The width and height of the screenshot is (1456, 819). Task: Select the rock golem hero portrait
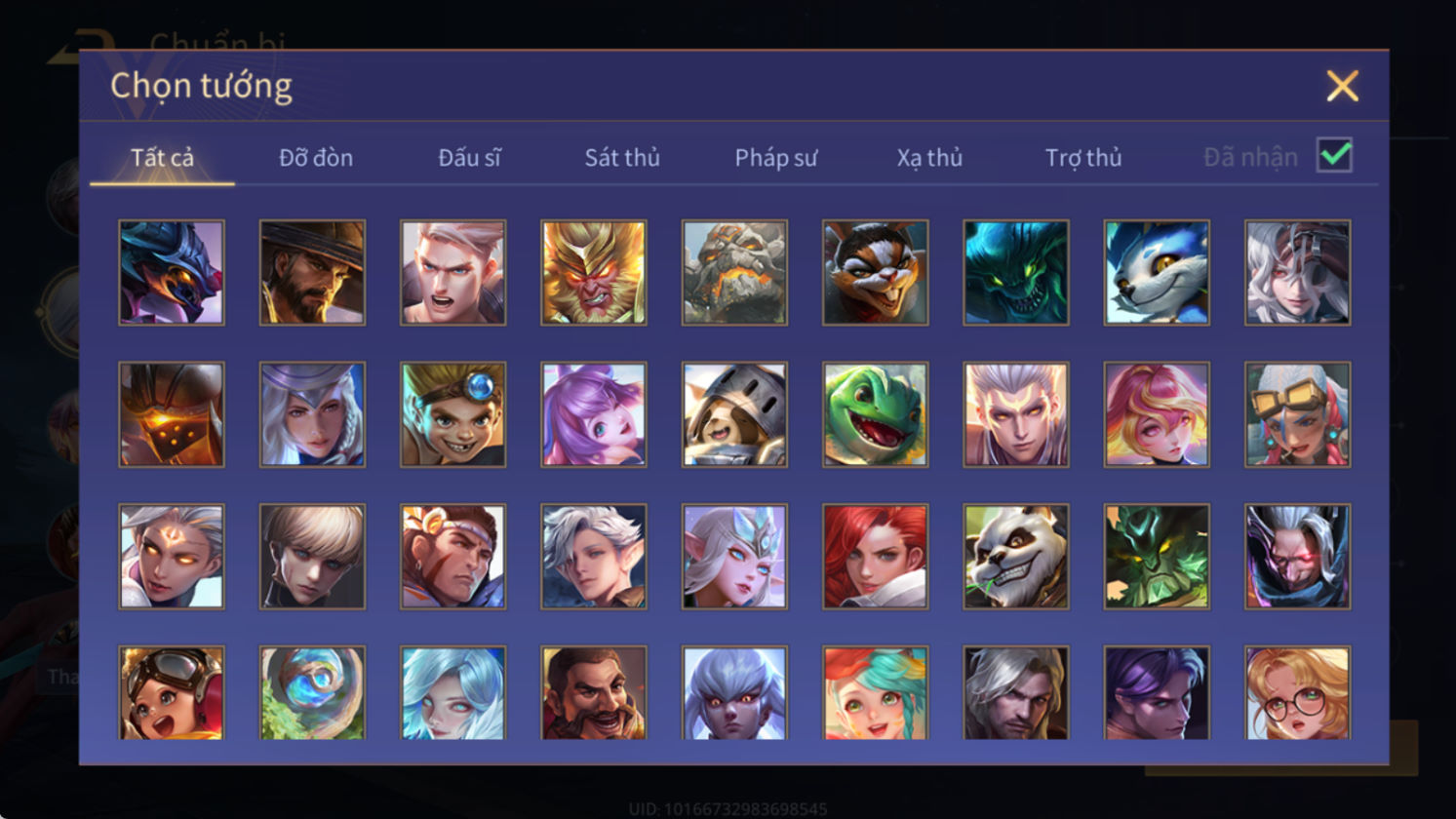[734, 272]
